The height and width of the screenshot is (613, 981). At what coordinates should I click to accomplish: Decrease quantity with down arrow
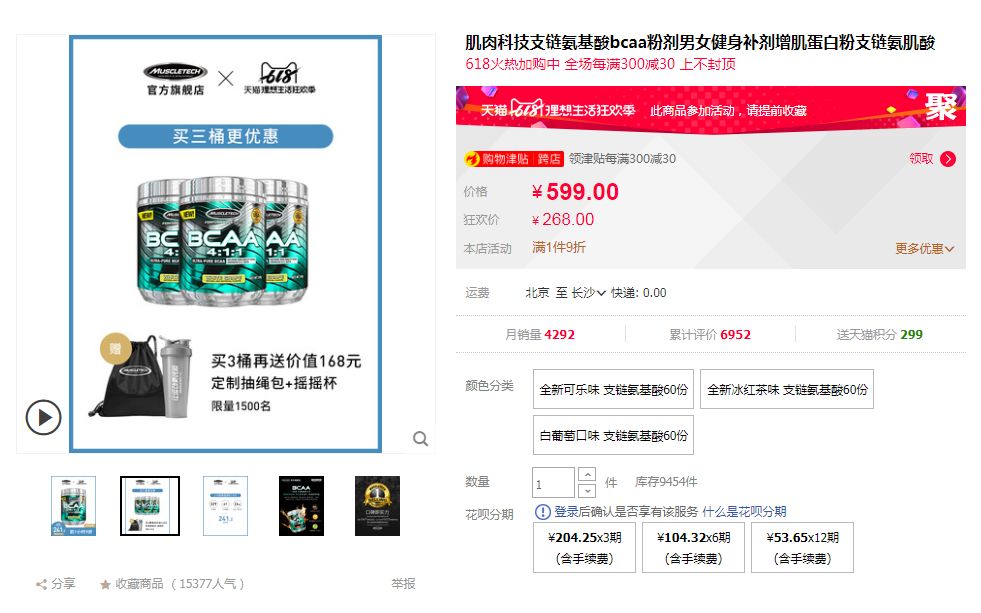coord(587,491)
